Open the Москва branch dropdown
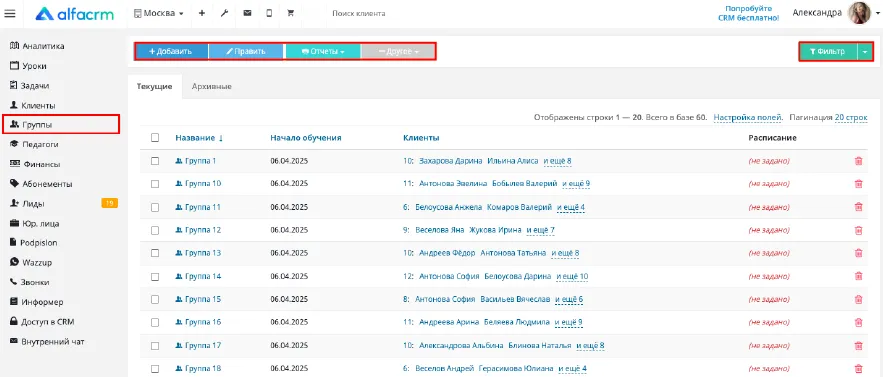 (159, 14)
